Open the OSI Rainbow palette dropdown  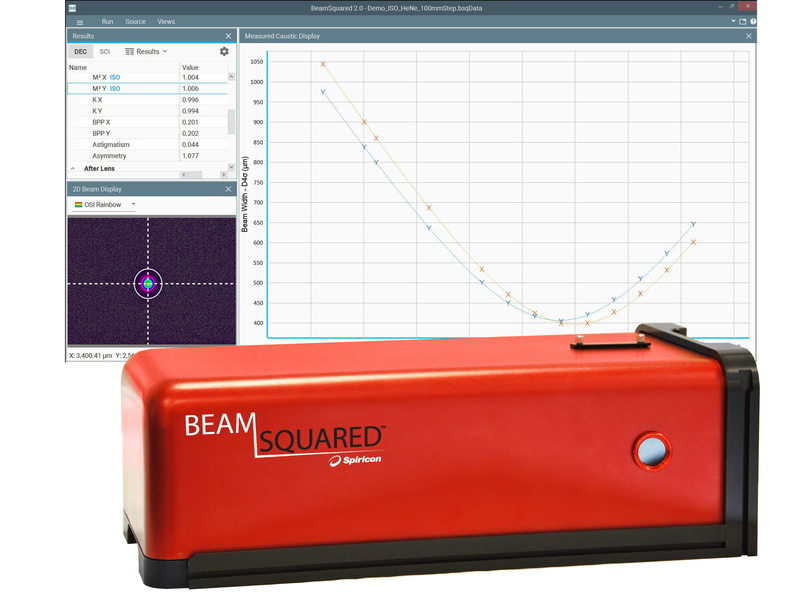(105, 205)
